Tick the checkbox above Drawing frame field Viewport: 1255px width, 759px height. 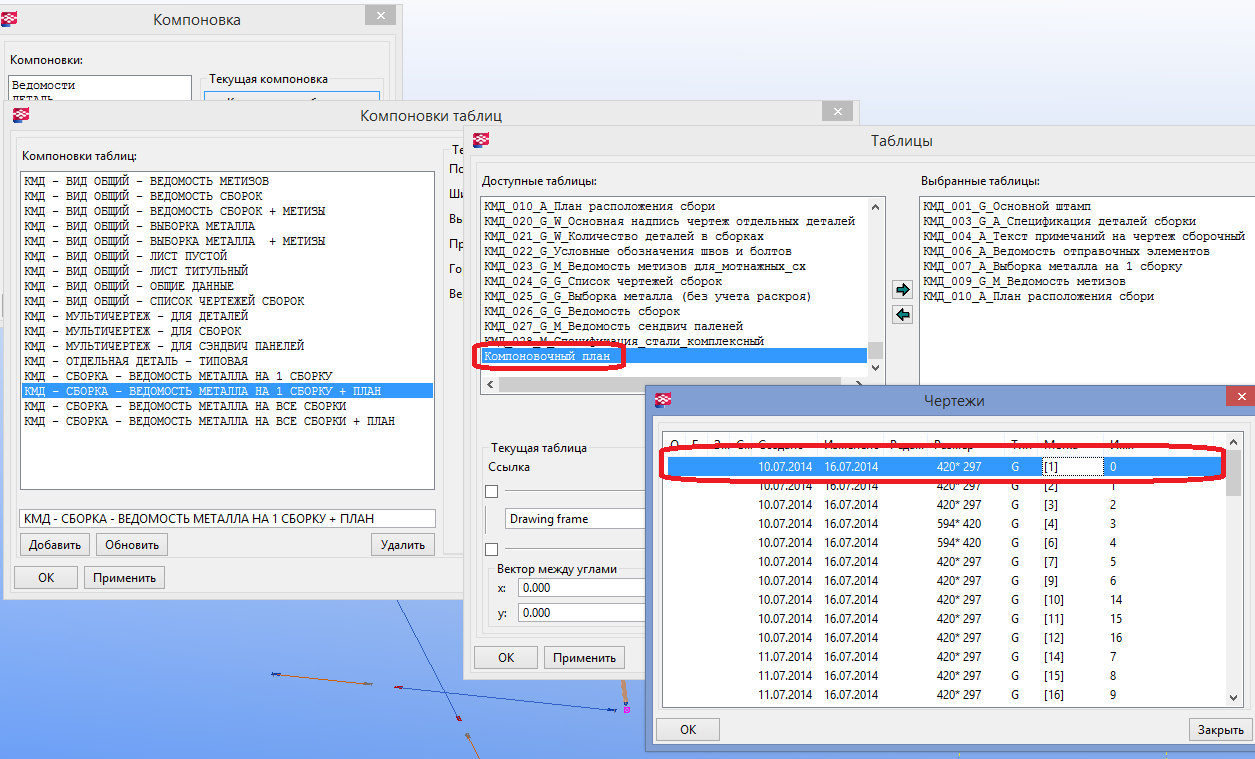(491, 491)
